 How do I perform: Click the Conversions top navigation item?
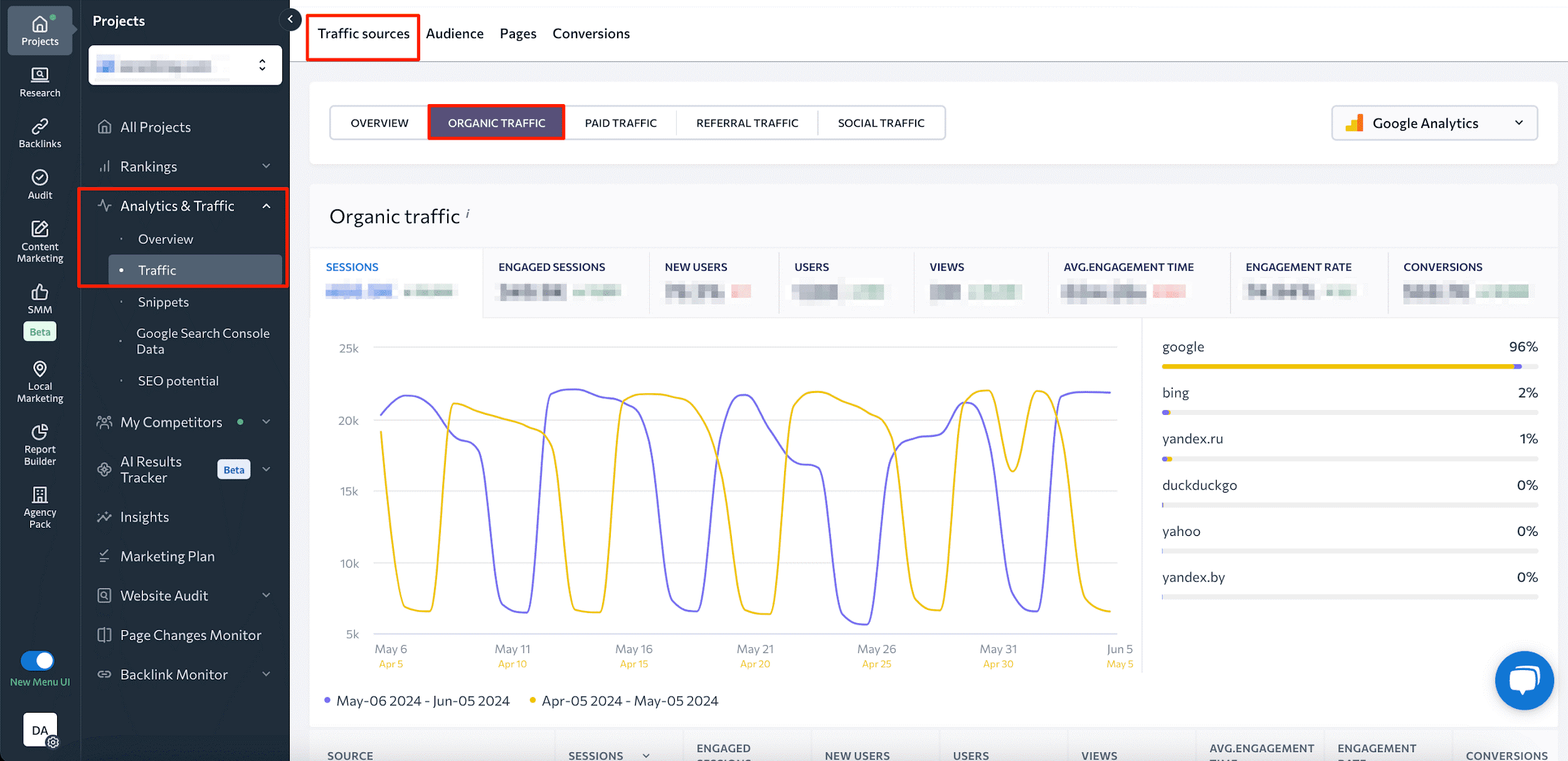coord(590,33)
